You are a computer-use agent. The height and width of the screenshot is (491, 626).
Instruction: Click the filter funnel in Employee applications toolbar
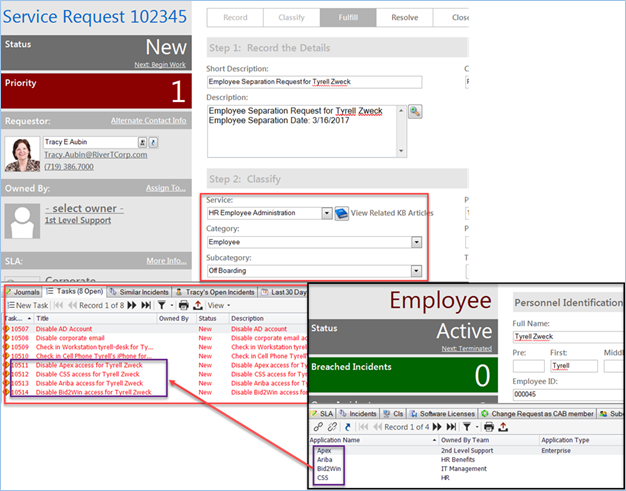point(467,427)
